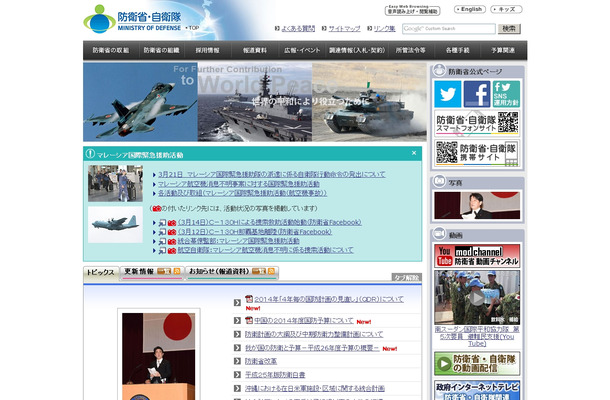Click the タブ解除 button

pos(407,277)
